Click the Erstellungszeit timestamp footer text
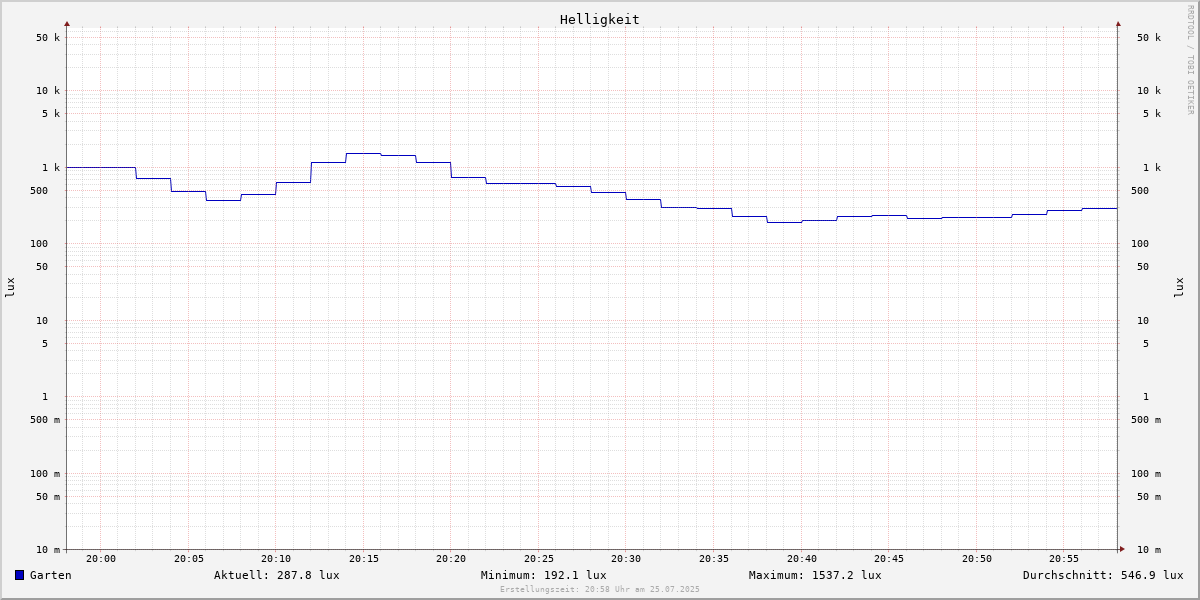Viewport: 1200px width, 600px height. 600,589
